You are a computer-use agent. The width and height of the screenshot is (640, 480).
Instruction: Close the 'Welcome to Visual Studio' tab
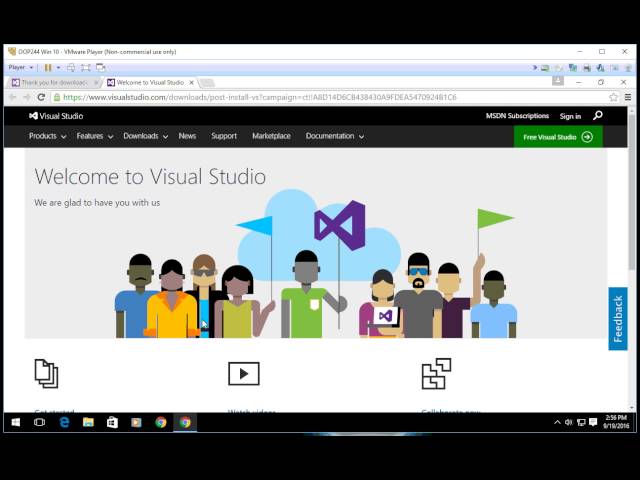(x=191, y=82)
